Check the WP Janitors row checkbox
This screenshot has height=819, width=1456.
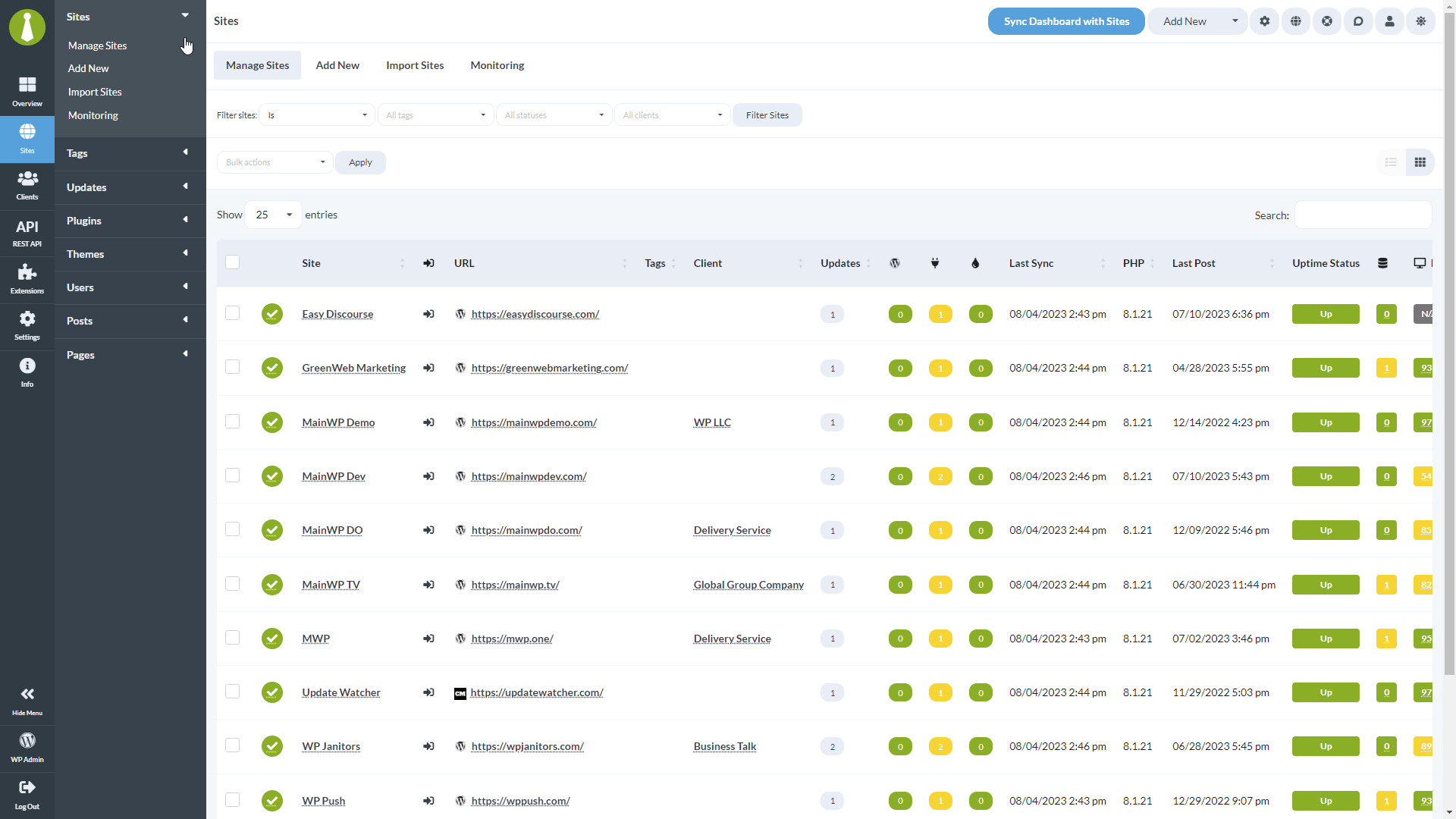tap(233, 745)
